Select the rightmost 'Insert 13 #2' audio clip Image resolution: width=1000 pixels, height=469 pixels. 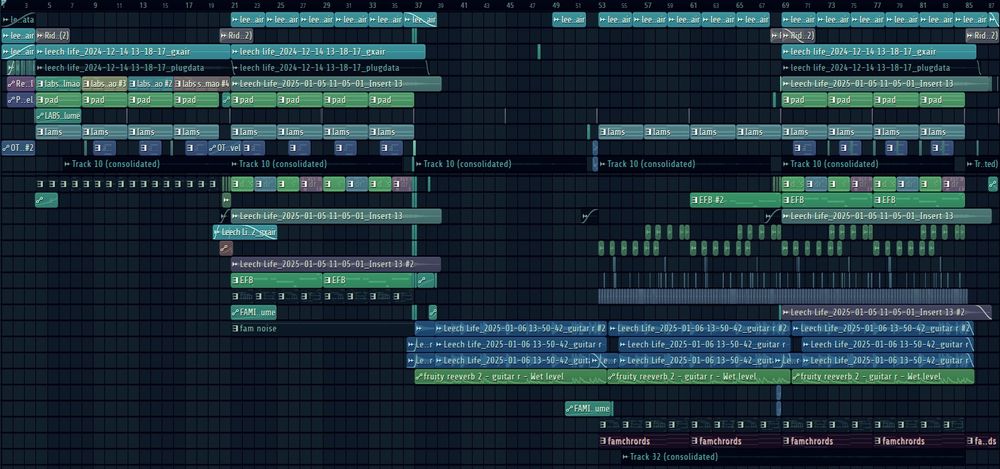[x=886, y=313]
